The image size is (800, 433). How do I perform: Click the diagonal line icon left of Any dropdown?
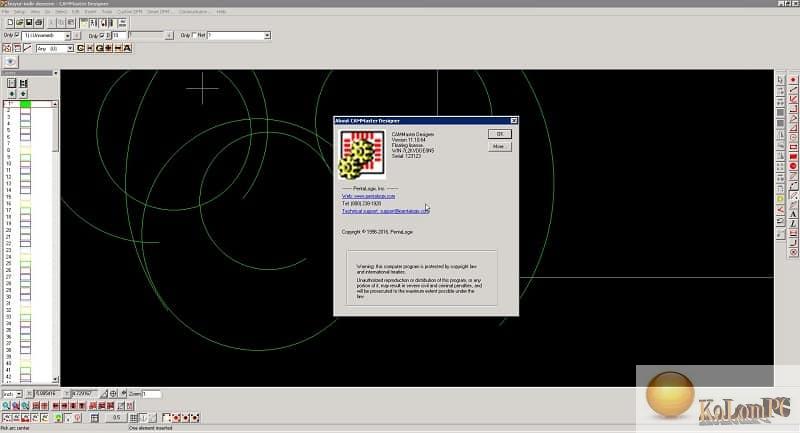pyautogui.click(x=27, y=48)
